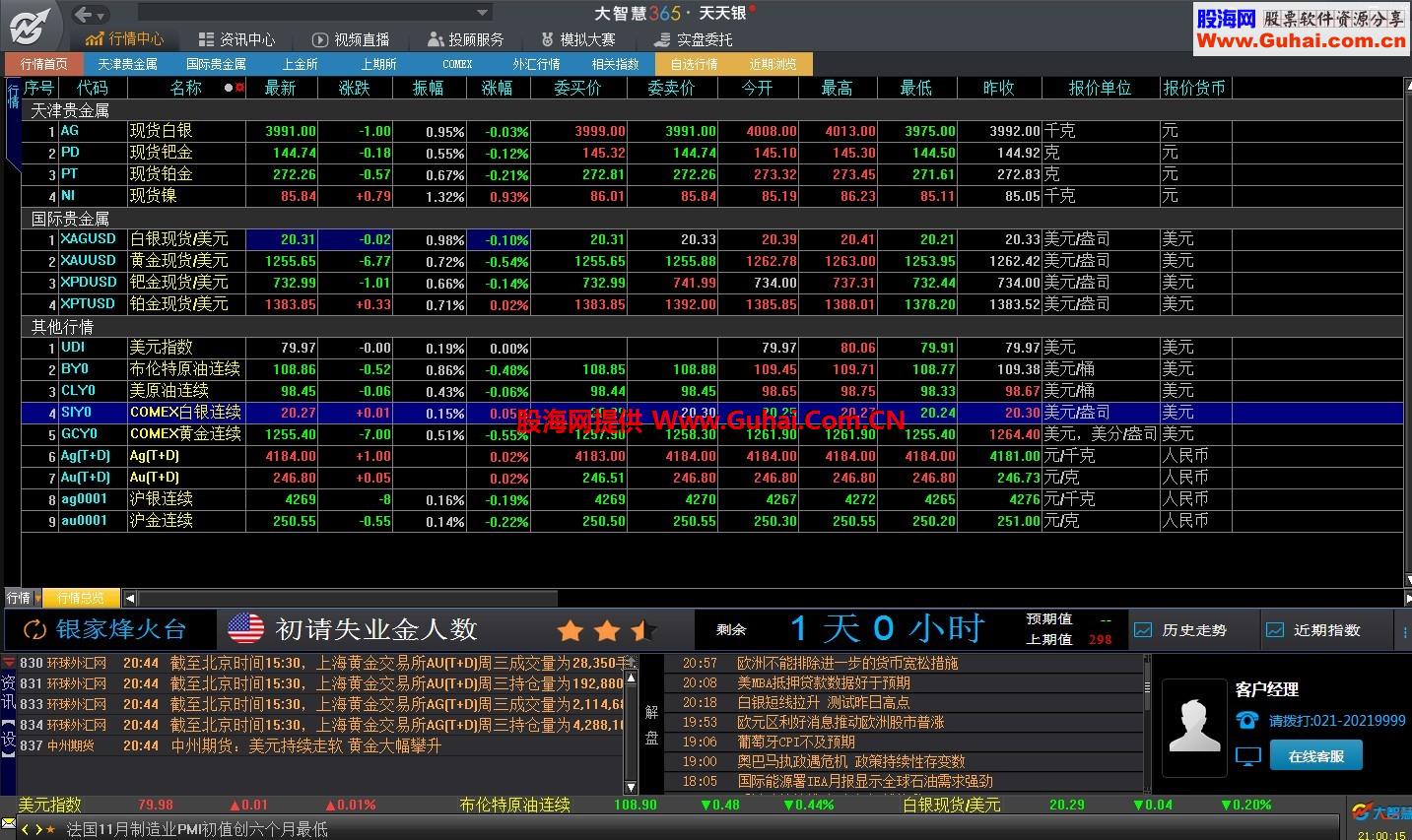
Task: Select the XAUUSD 黄金现货/美元 row
Action: pyautogui.click(x=711, y=261)
